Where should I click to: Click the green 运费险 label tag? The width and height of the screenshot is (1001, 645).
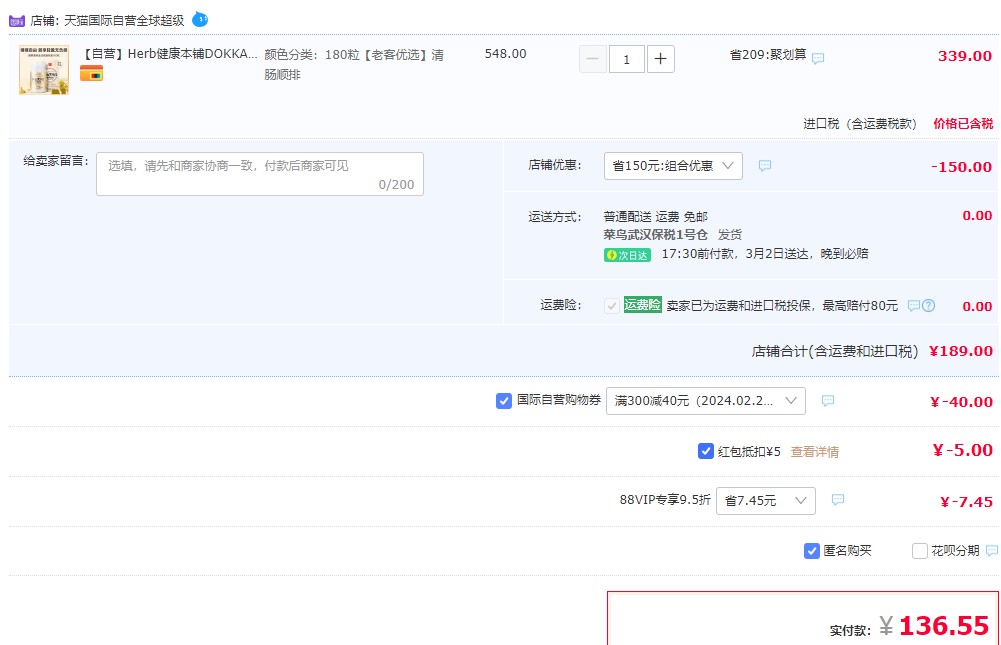pos(642,305)
